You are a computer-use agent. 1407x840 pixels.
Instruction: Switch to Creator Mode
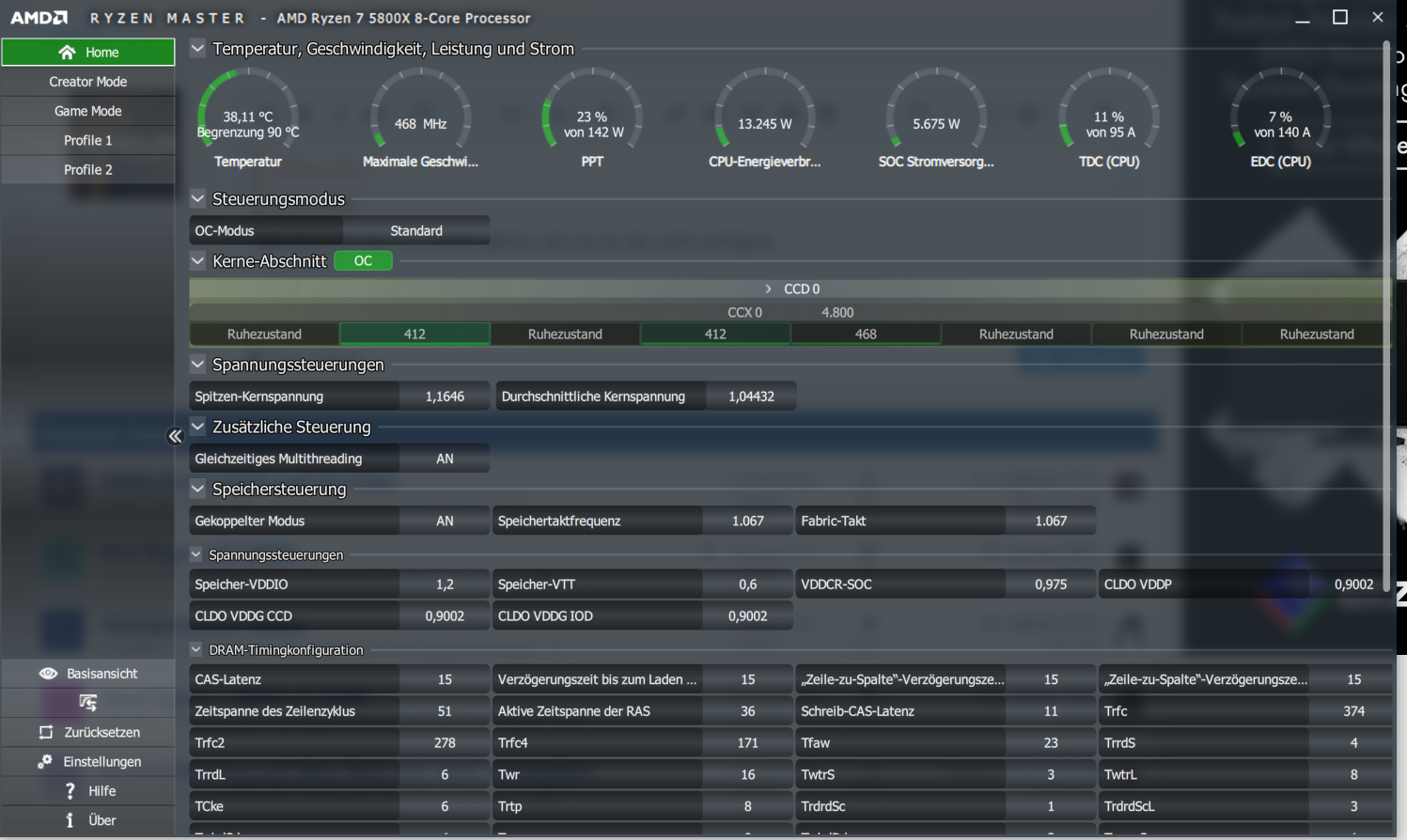click(x=88, y=82)
